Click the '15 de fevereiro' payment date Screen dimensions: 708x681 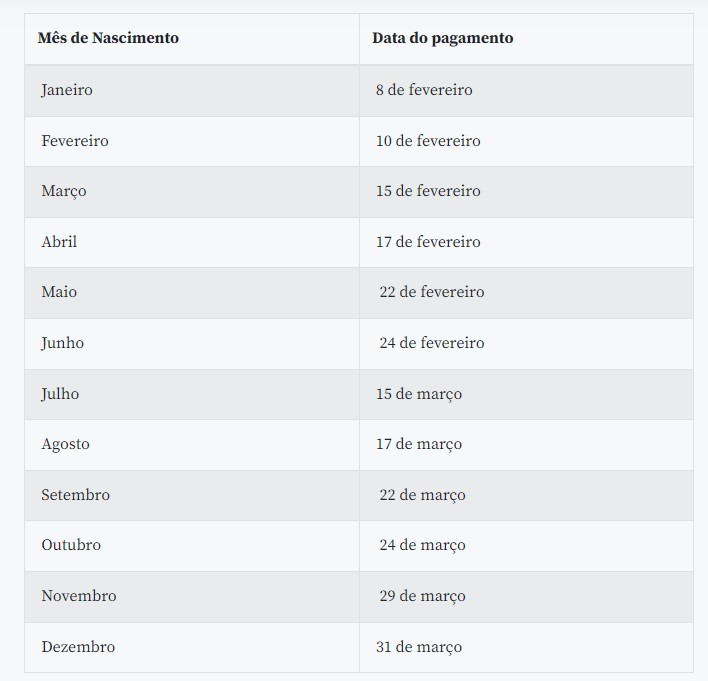(428, 191)
